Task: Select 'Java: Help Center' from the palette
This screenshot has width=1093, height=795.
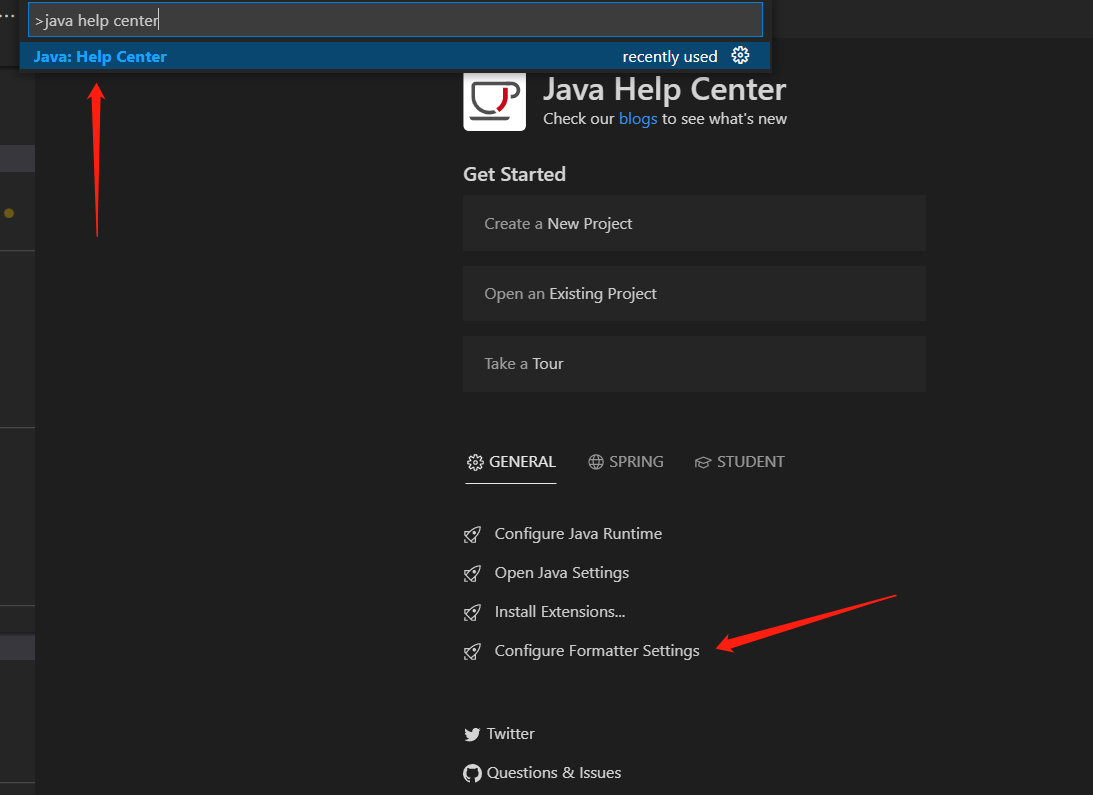Action: click(x=100, y=56)
